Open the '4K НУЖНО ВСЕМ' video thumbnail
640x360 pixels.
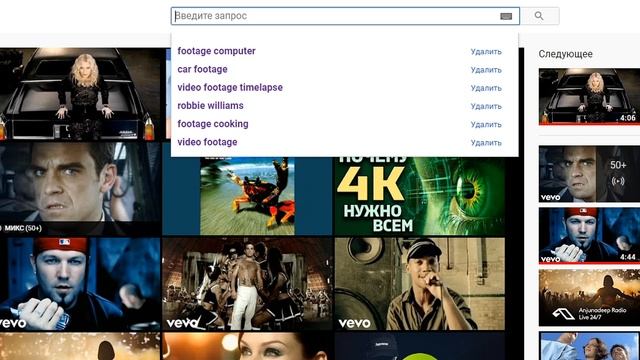420,196
